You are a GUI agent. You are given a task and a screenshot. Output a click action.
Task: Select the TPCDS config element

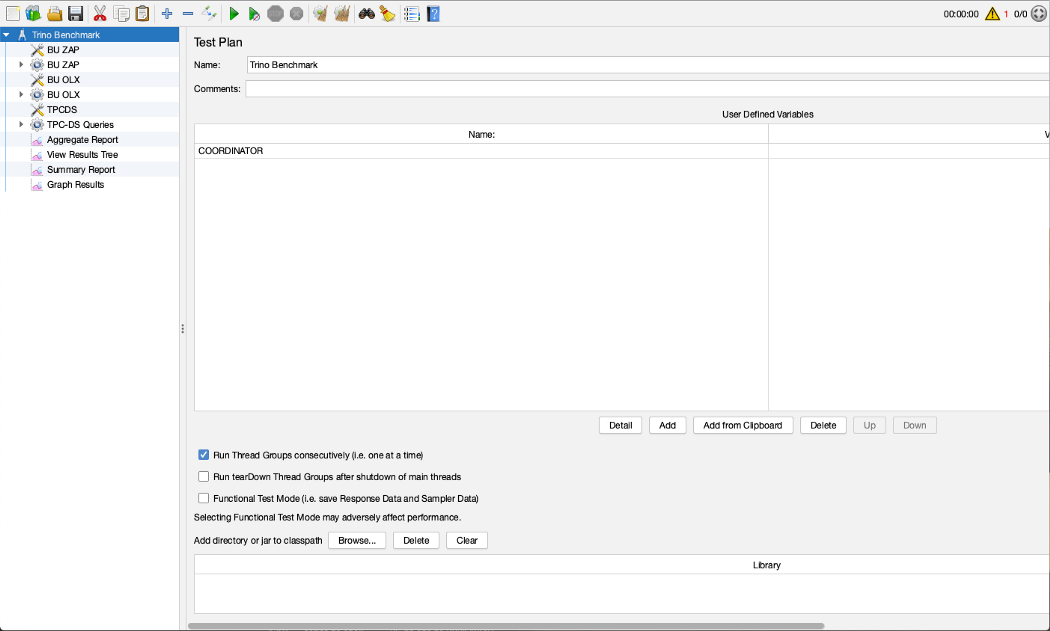[x=62, y=109]
